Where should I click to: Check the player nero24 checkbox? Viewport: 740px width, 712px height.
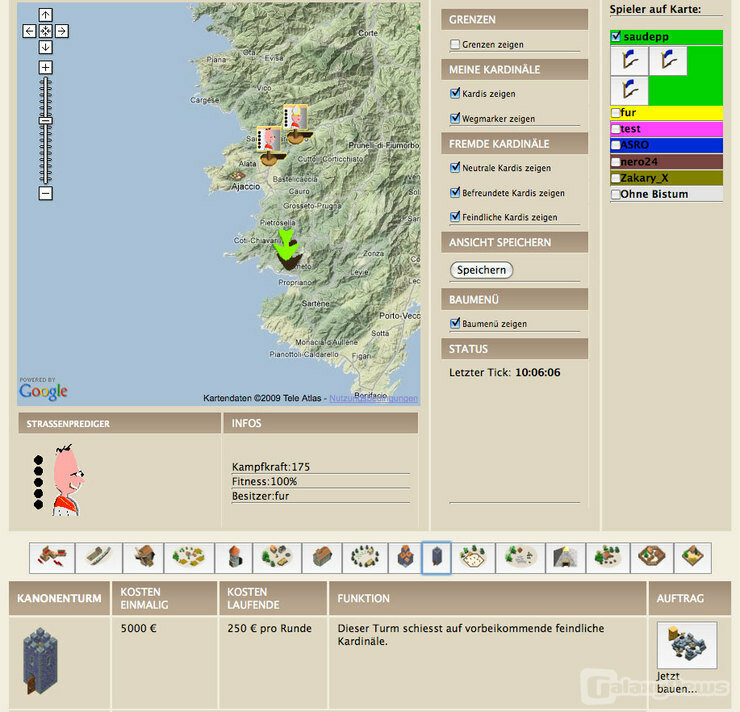pyautogui.click(x=616, y=162)
